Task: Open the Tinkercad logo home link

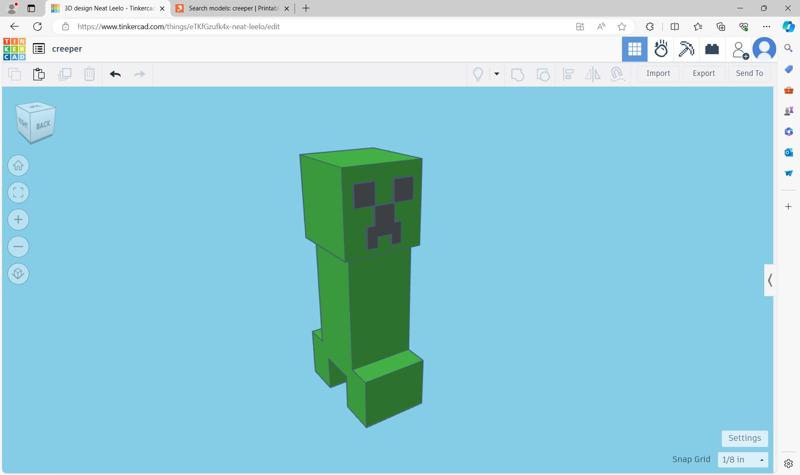Action: coord(14,49)
